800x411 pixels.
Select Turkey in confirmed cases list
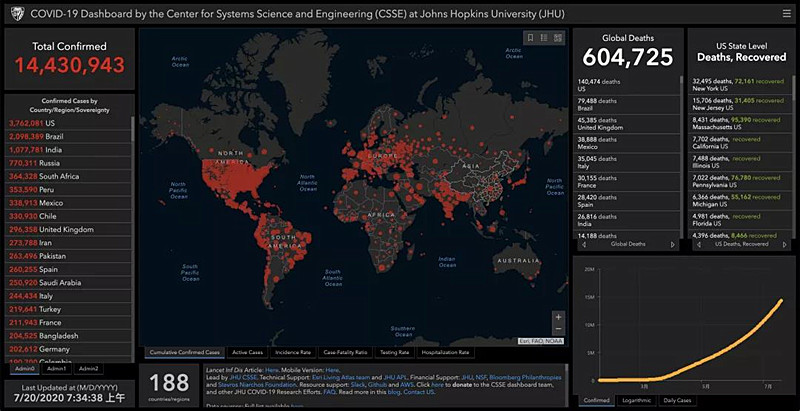coord(69,309)
